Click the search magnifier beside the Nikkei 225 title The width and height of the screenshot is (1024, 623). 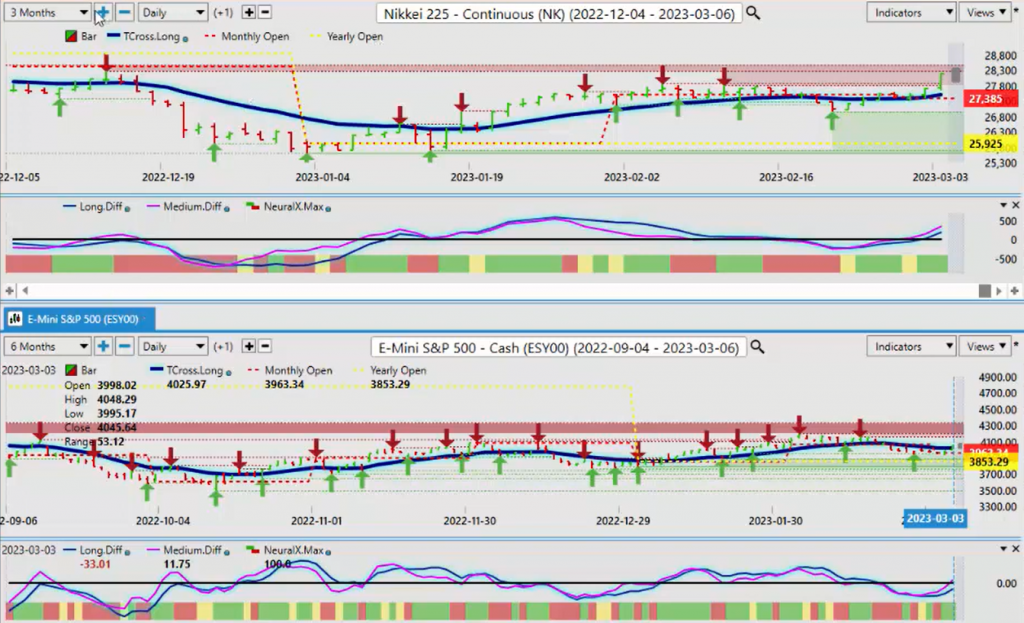coord(753,13)
